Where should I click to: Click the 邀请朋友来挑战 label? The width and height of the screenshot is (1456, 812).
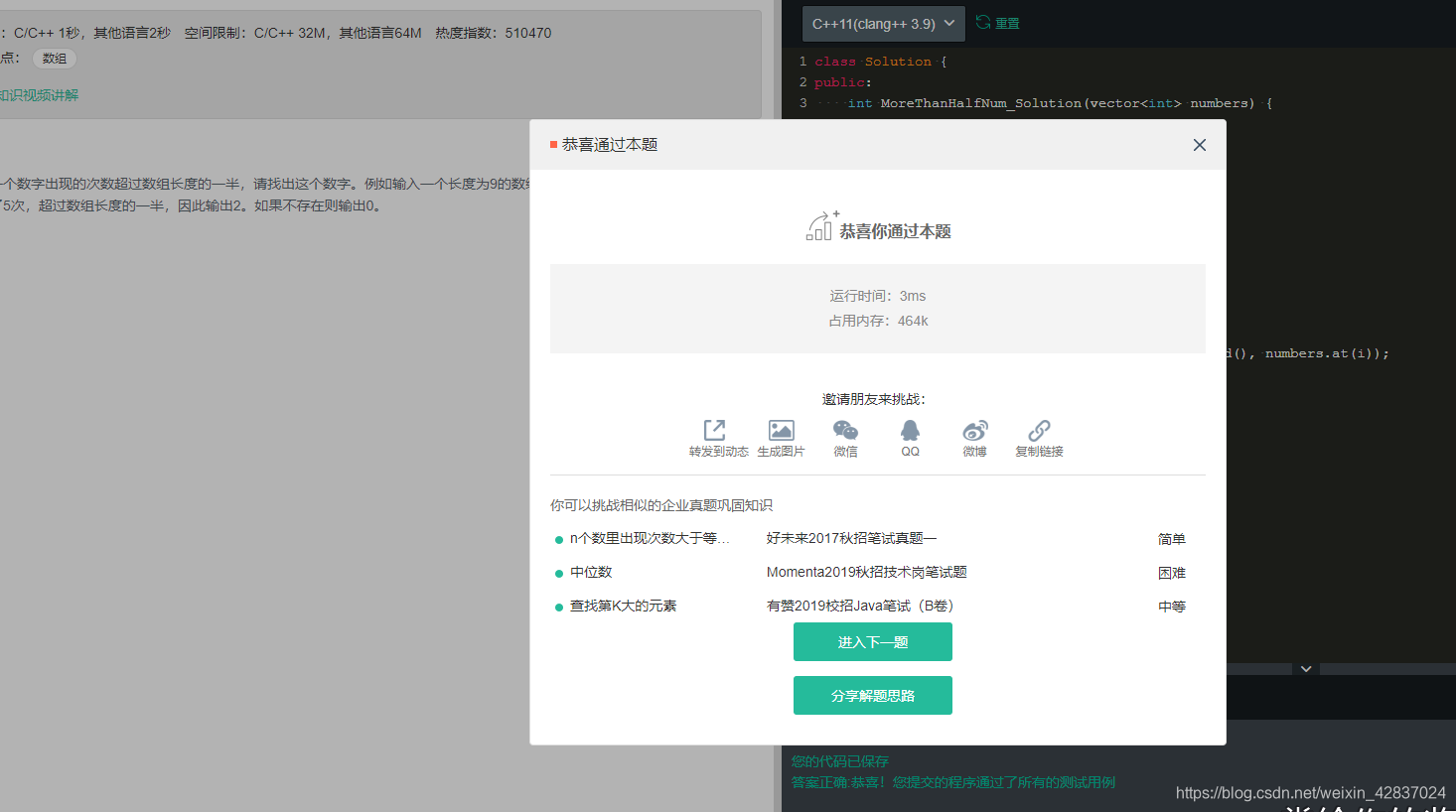coord(874,399)
